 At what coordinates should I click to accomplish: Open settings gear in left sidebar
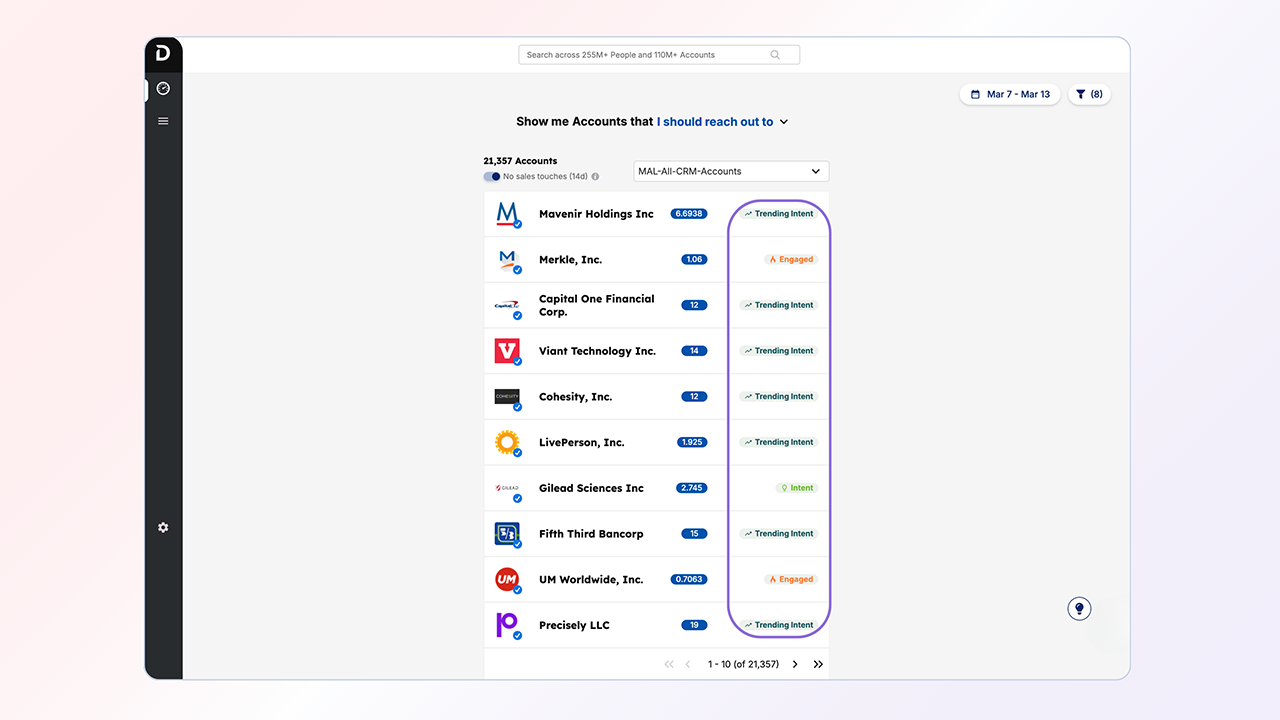tap(163, 527)
